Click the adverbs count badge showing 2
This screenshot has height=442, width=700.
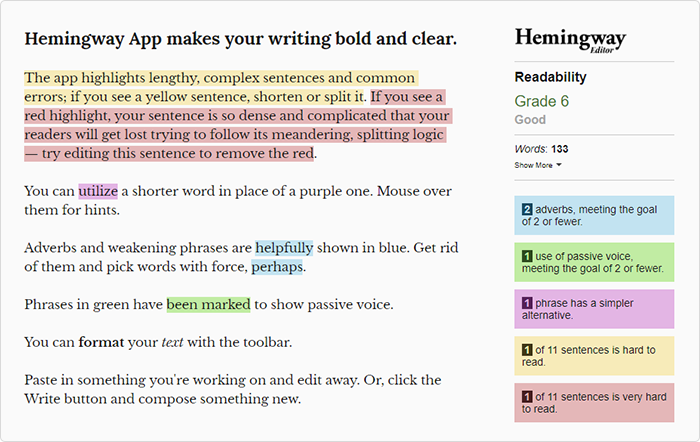point(527,209)
